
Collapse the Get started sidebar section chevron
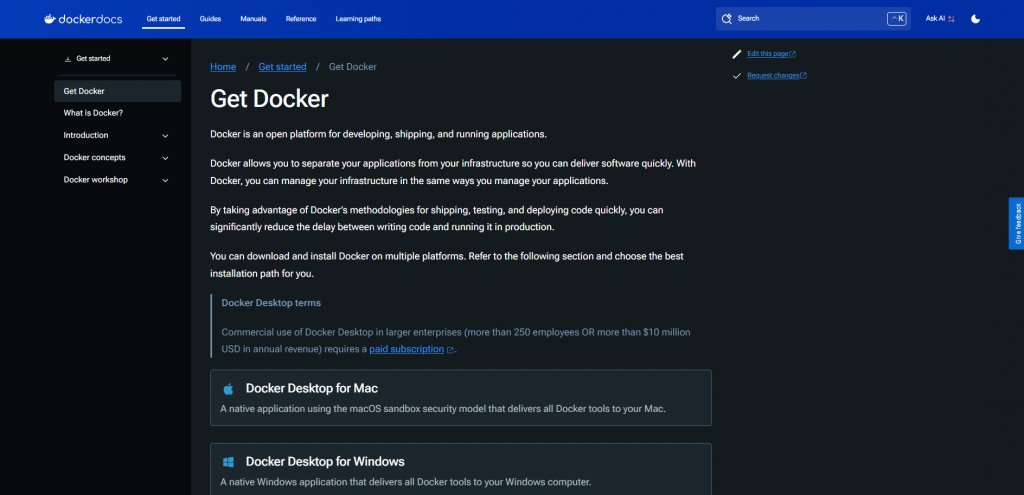[165, 59]
